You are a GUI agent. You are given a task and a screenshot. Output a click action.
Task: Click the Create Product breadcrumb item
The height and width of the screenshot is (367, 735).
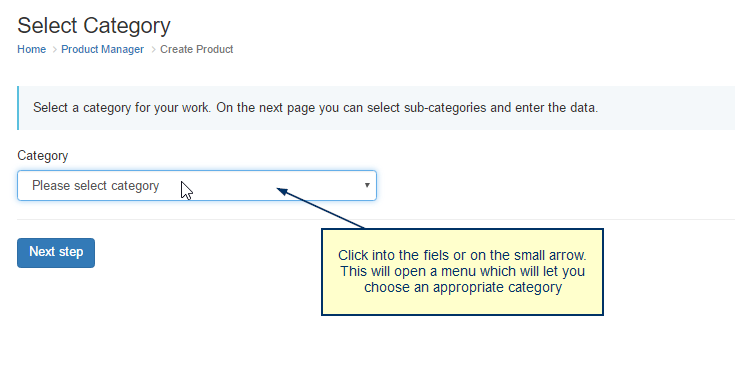(196, 49)
